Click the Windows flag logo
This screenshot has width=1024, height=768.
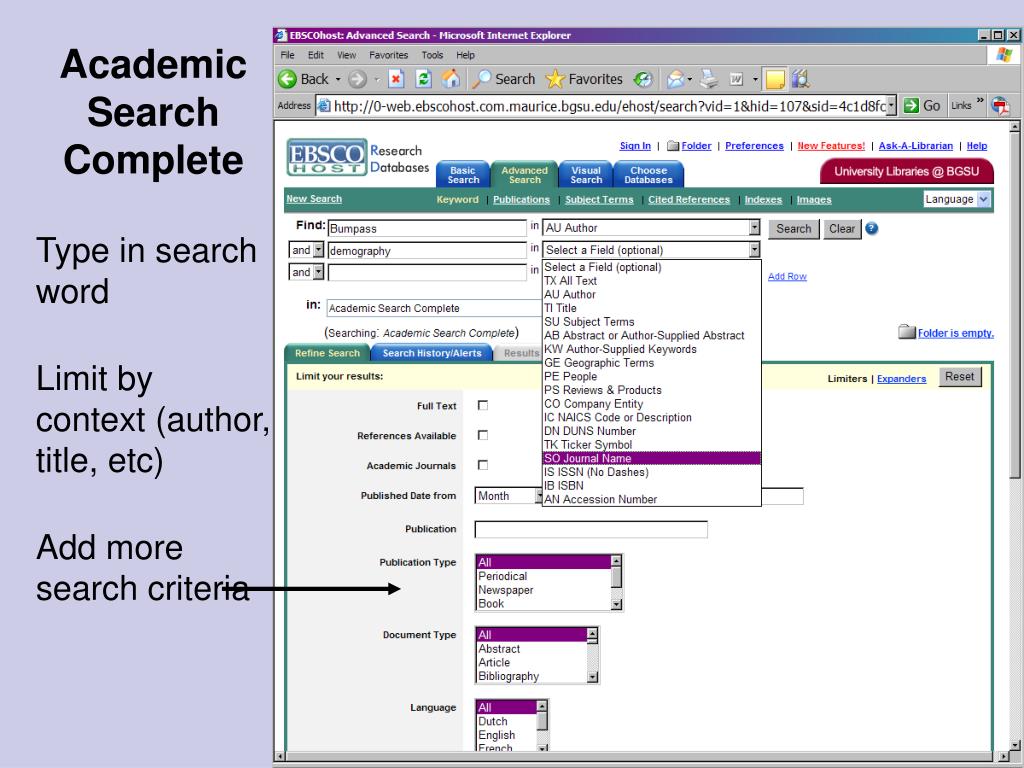click(x=1004, y=55)
